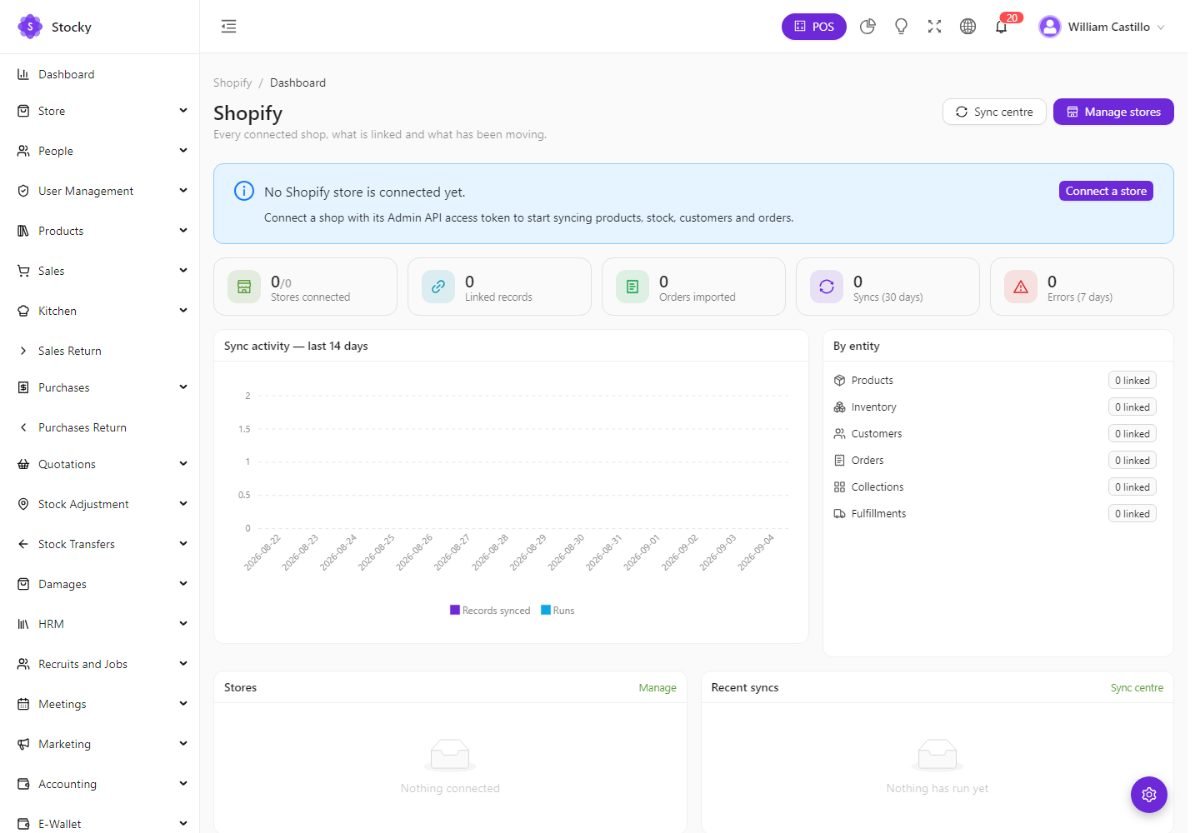Click the Quotations basket icon in sidebar
The width and height of the screenshot is (1200, 833).
(23, 464)
